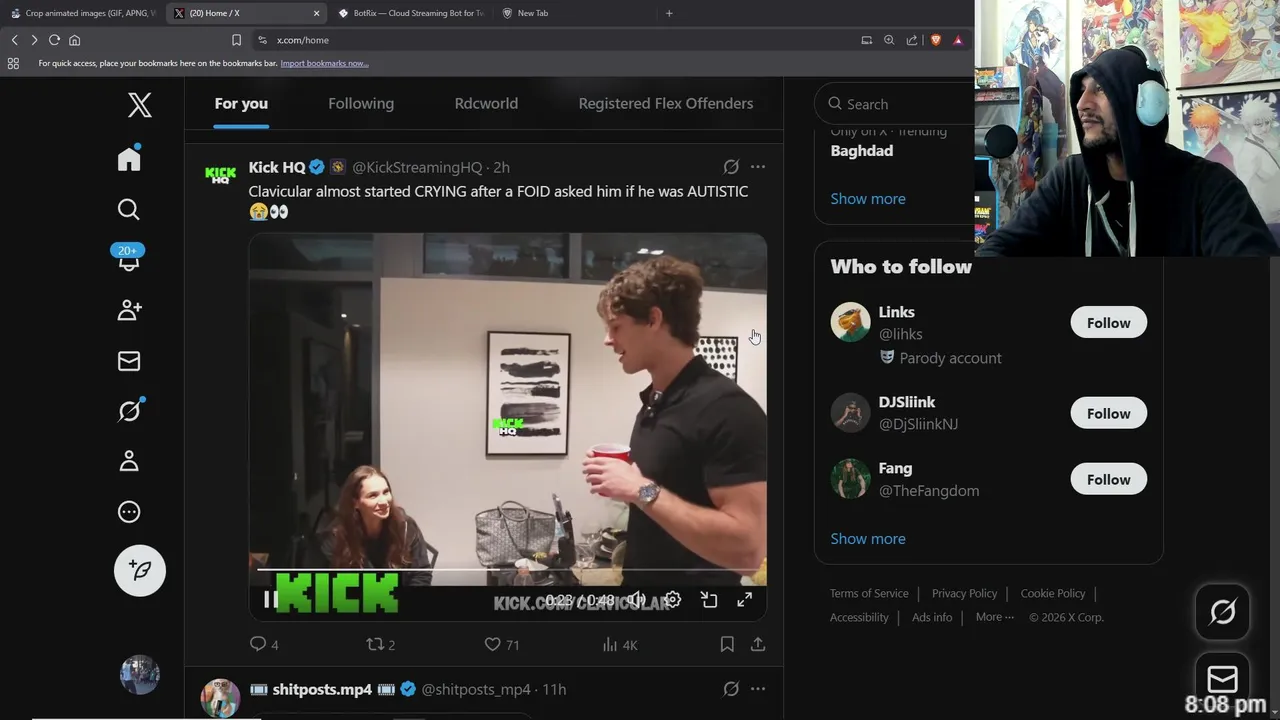This screenshot has width=1280, height=720.
Task: Follow the Links account
Action: [x=1108, y=323]
